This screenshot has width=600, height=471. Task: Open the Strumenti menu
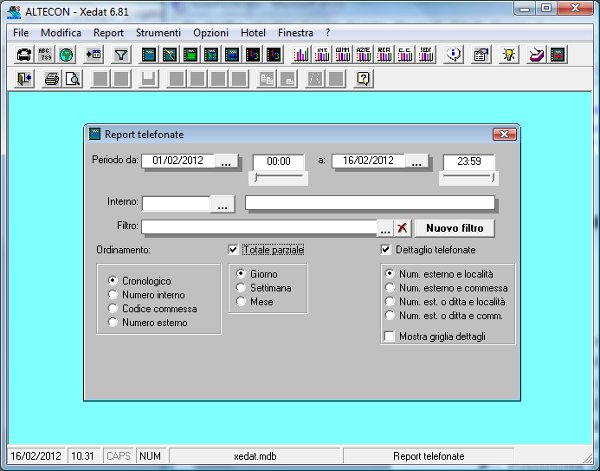(158, 33)
